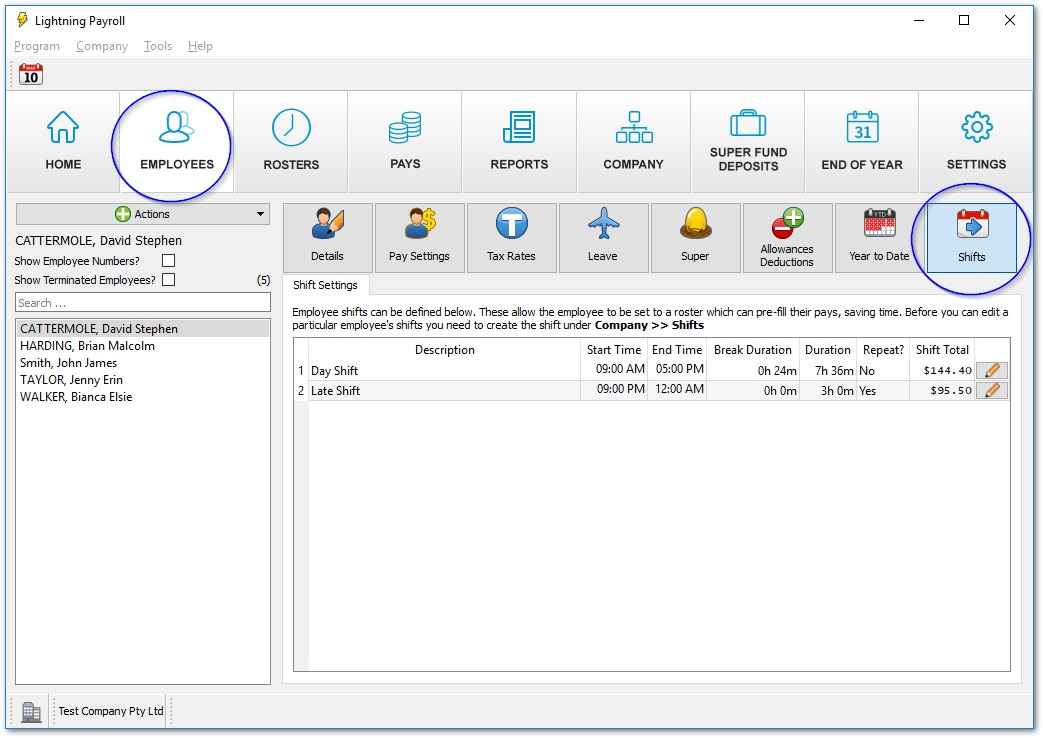Click the 09:00 PM start time cell

point(613,390)
